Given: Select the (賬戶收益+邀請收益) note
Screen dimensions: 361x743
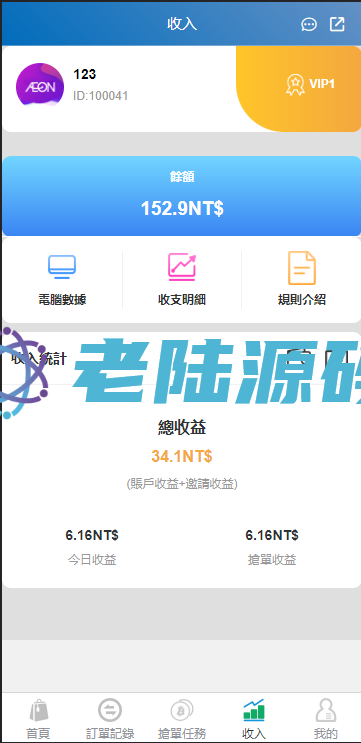Looking at the screenshot, I should (182, 484).
